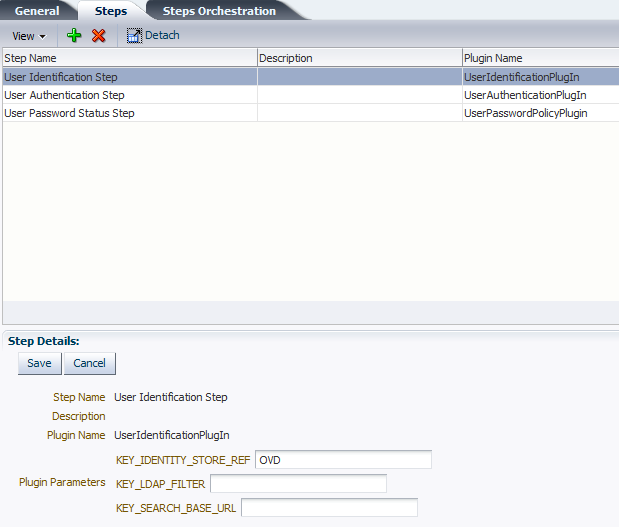Image resolution: width=619 pixels, height=527 pixels.
Task: Click the Save button
Action: click(39, 363)
